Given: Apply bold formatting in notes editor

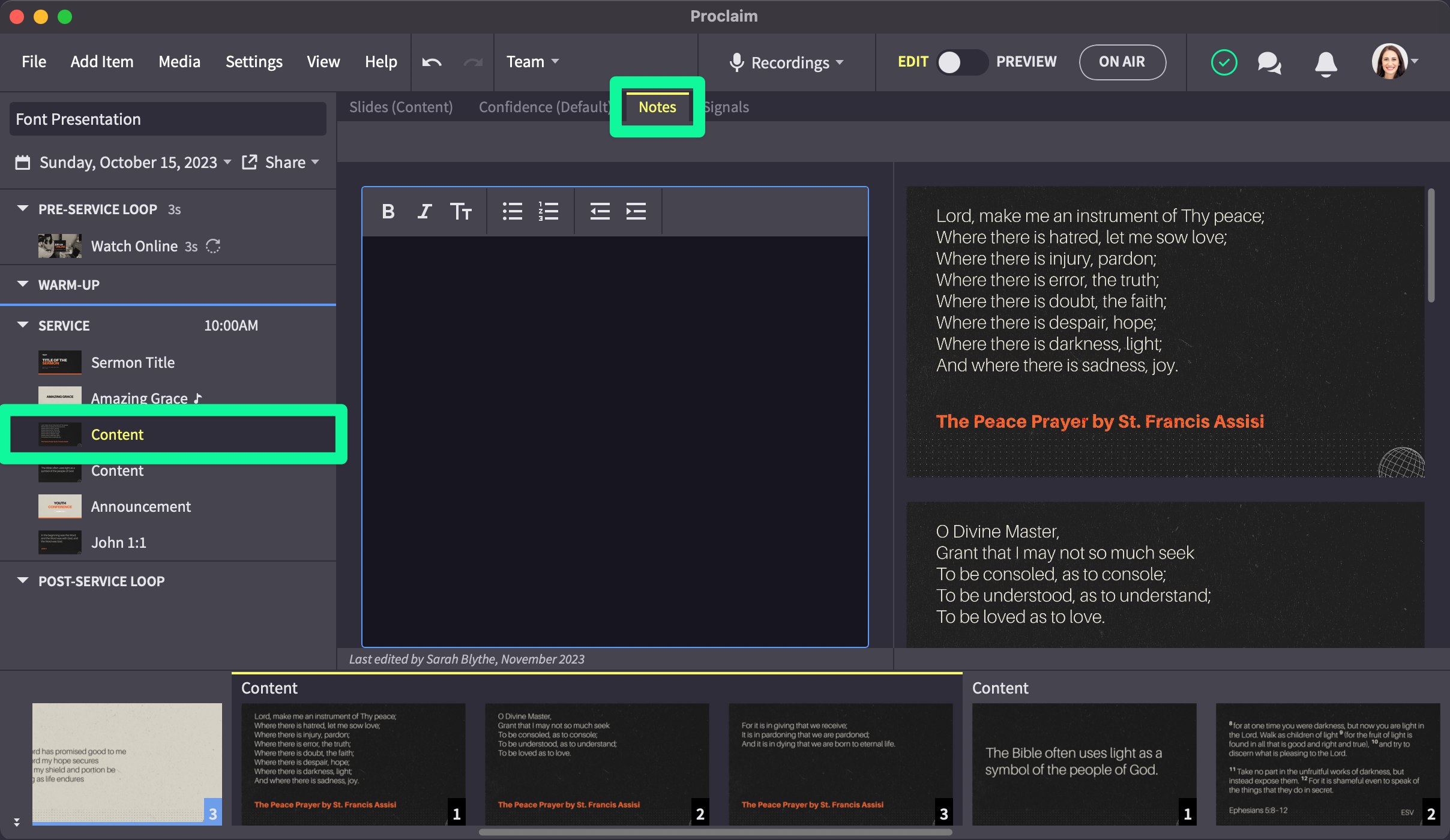Looking at the screenshot, I should [388, 211].
